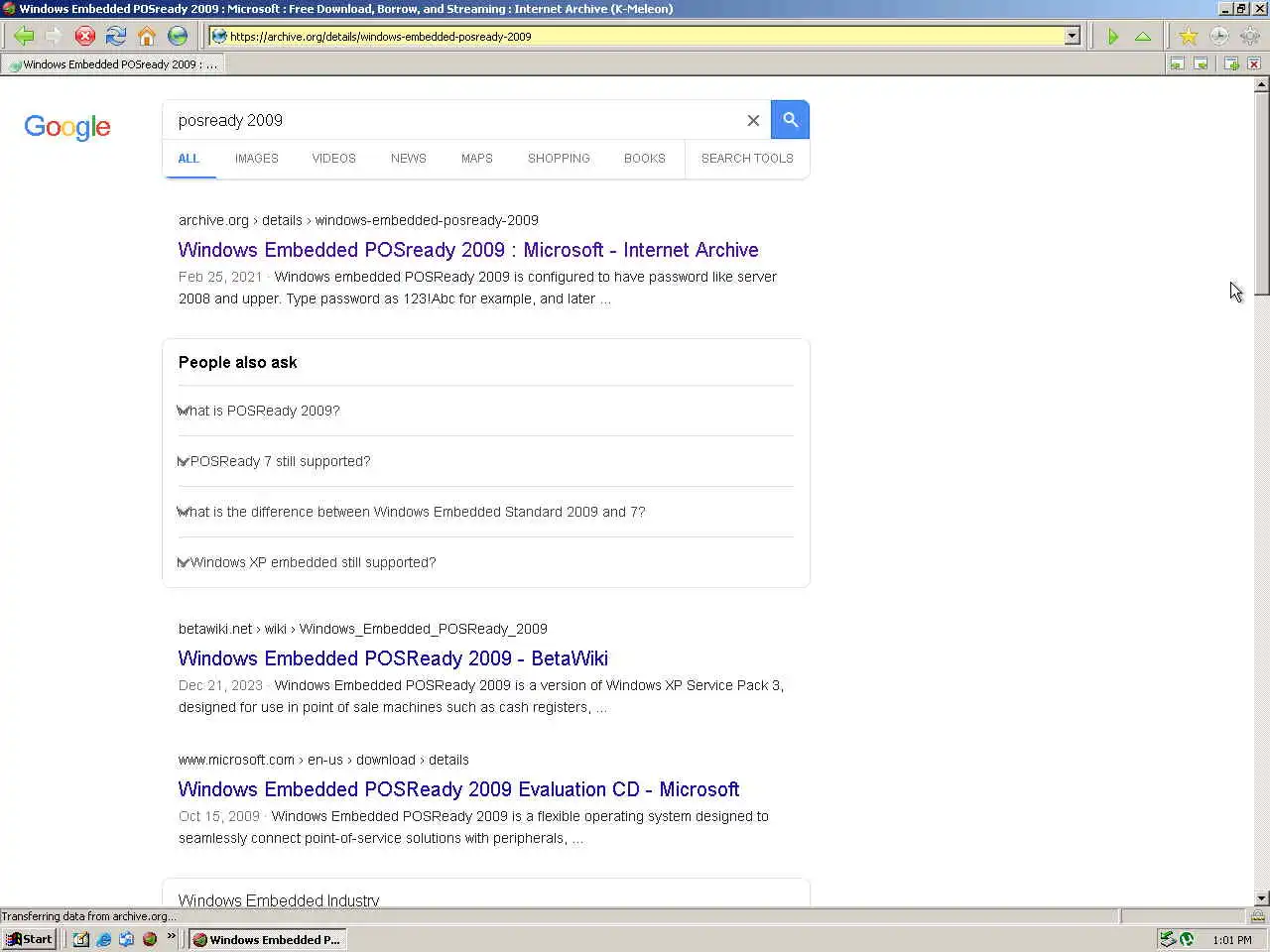The width and height of the screenshot is (1270, 952).
Task: Open address bar URL history dropdown
Action: tap(1072, 37)
